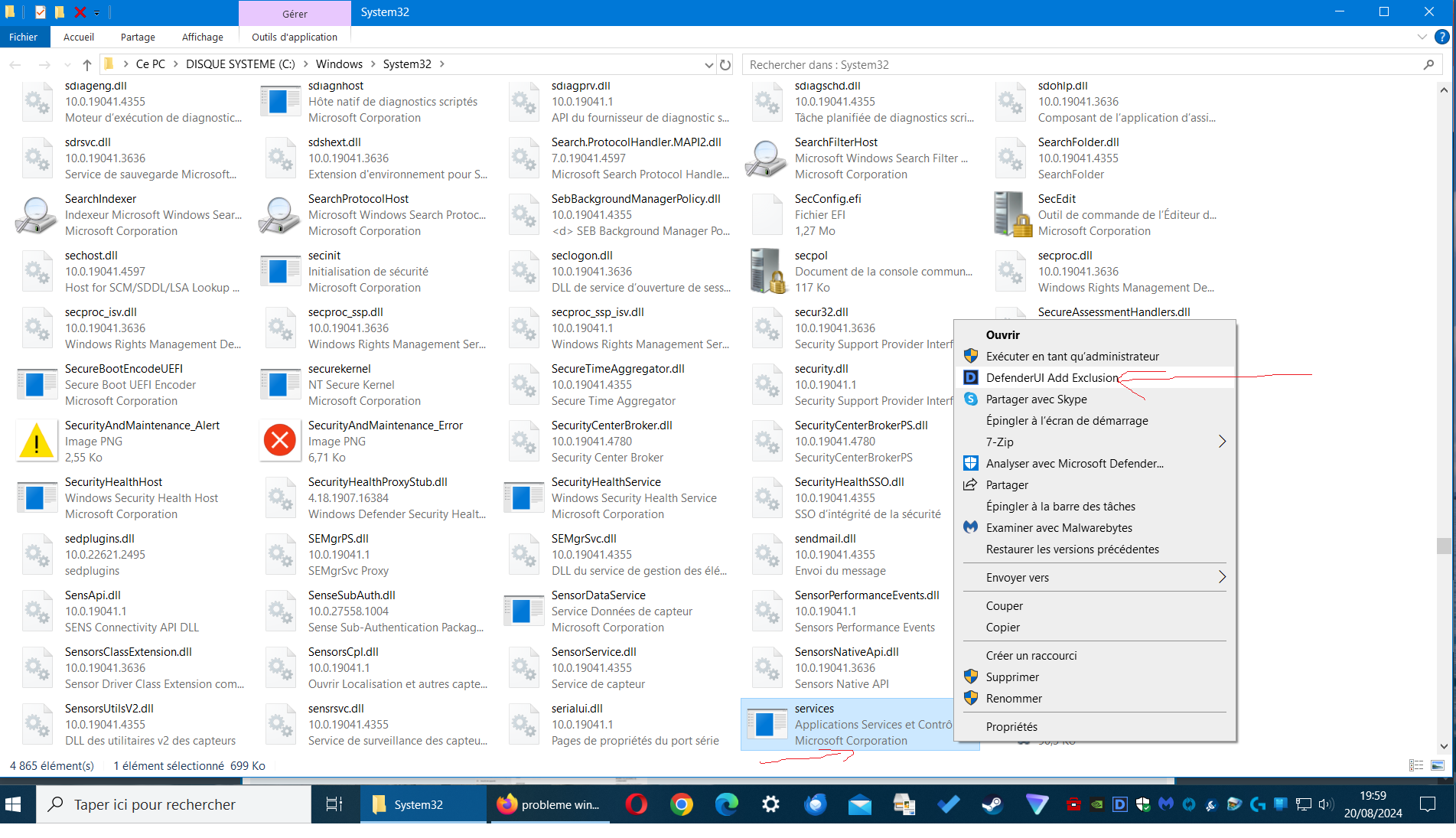Open the Windows Start menu

[14, 804]
